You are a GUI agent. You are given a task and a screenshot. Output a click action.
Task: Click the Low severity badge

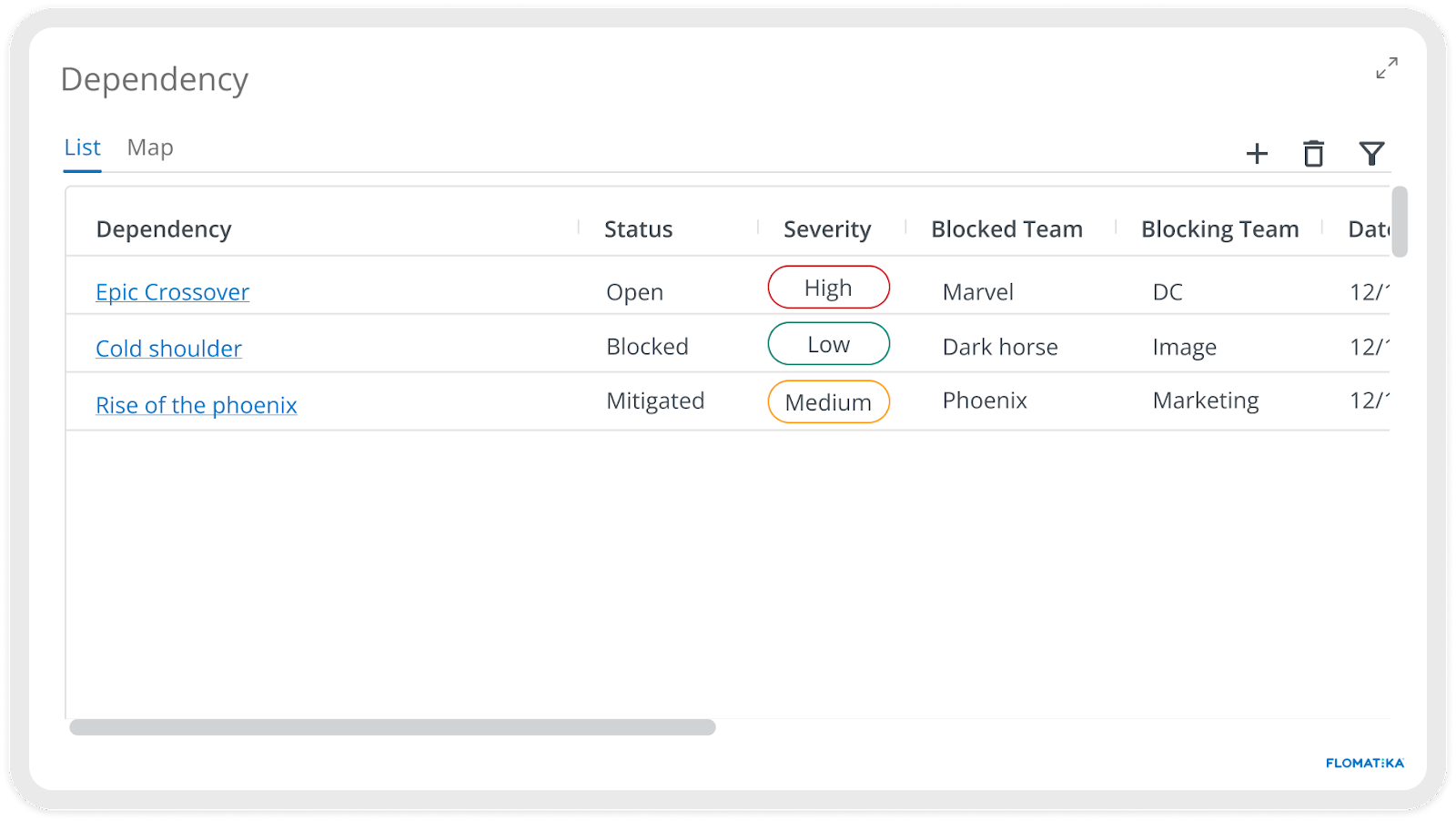click(x=828, y=344)
